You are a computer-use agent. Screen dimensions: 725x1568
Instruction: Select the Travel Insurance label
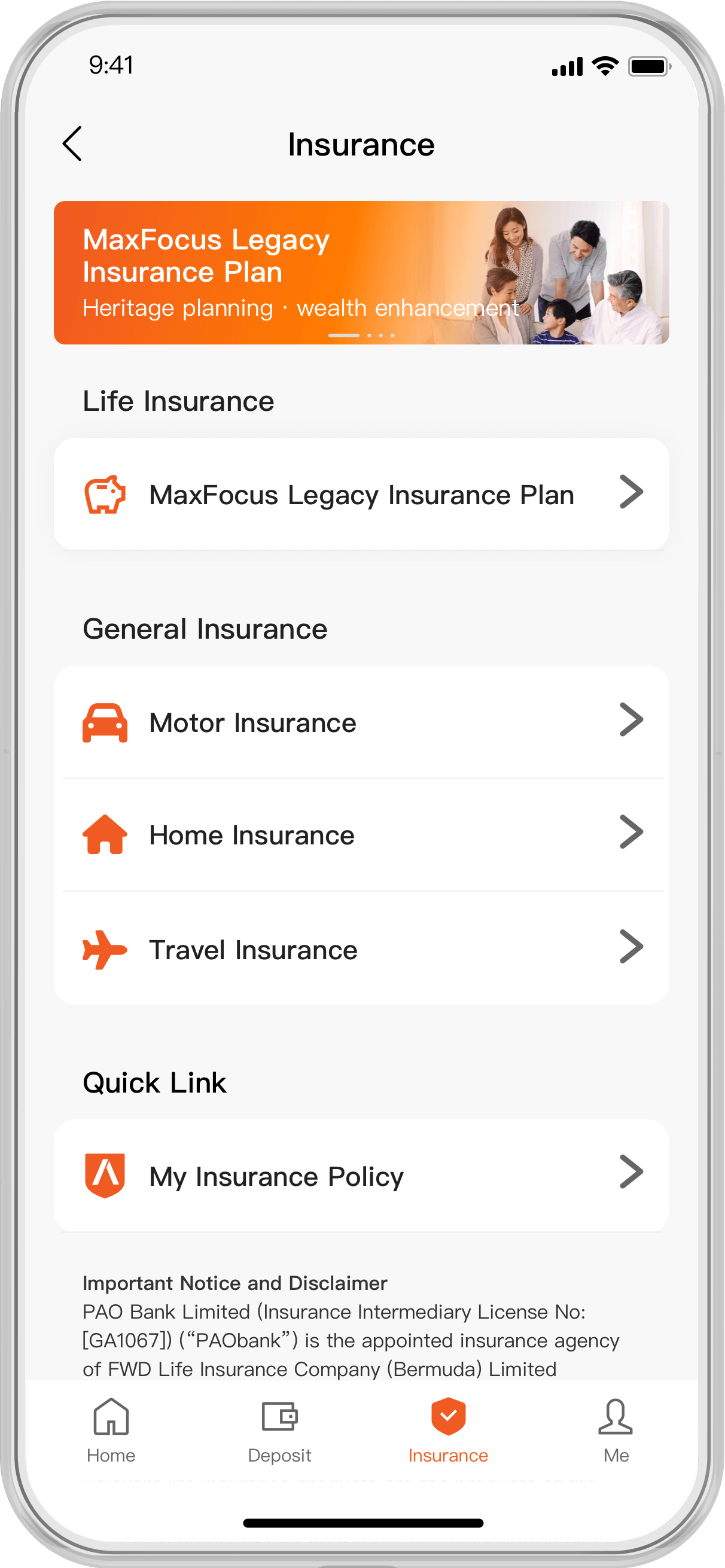click(x=253, y=950)
